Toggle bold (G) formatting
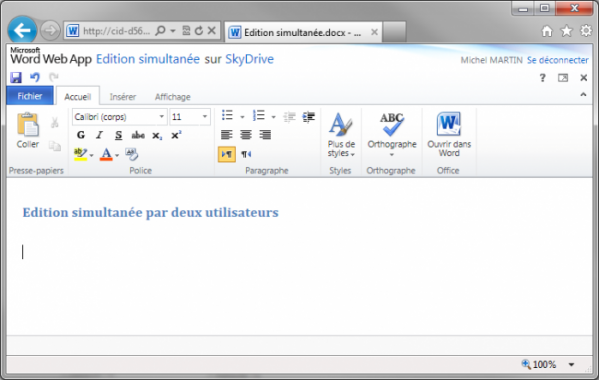Viewport: 599px width, 380px height. pyautogui.click(x=81, y=135)
